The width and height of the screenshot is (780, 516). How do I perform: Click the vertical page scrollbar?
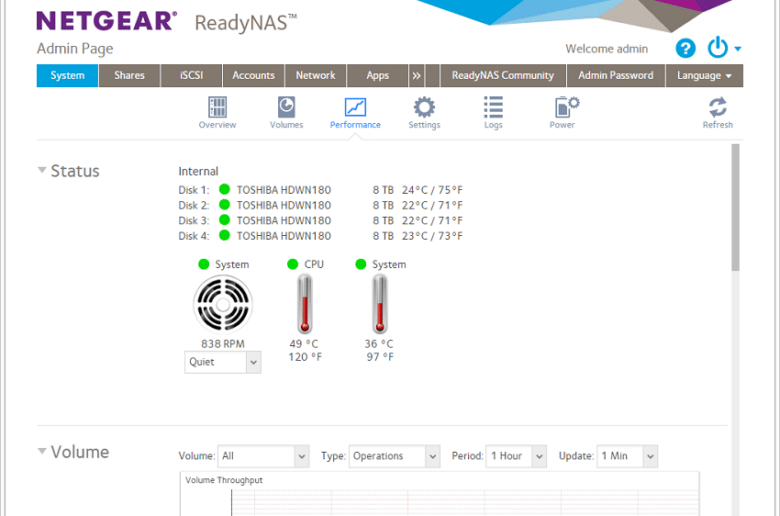point(735,207)
